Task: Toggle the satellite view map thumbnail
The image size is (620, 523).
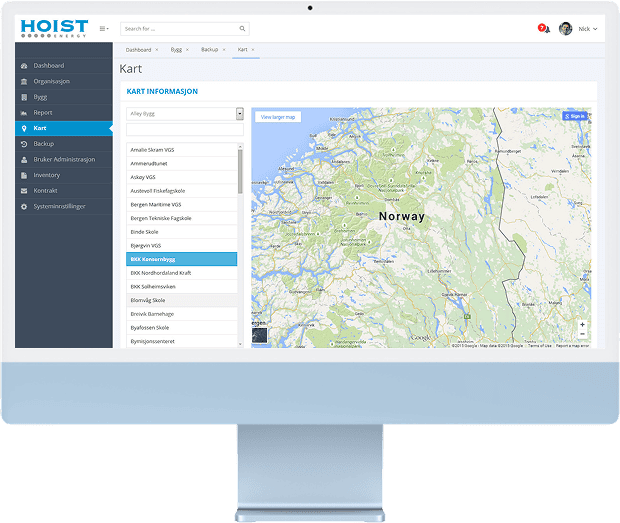Action: 260,335
